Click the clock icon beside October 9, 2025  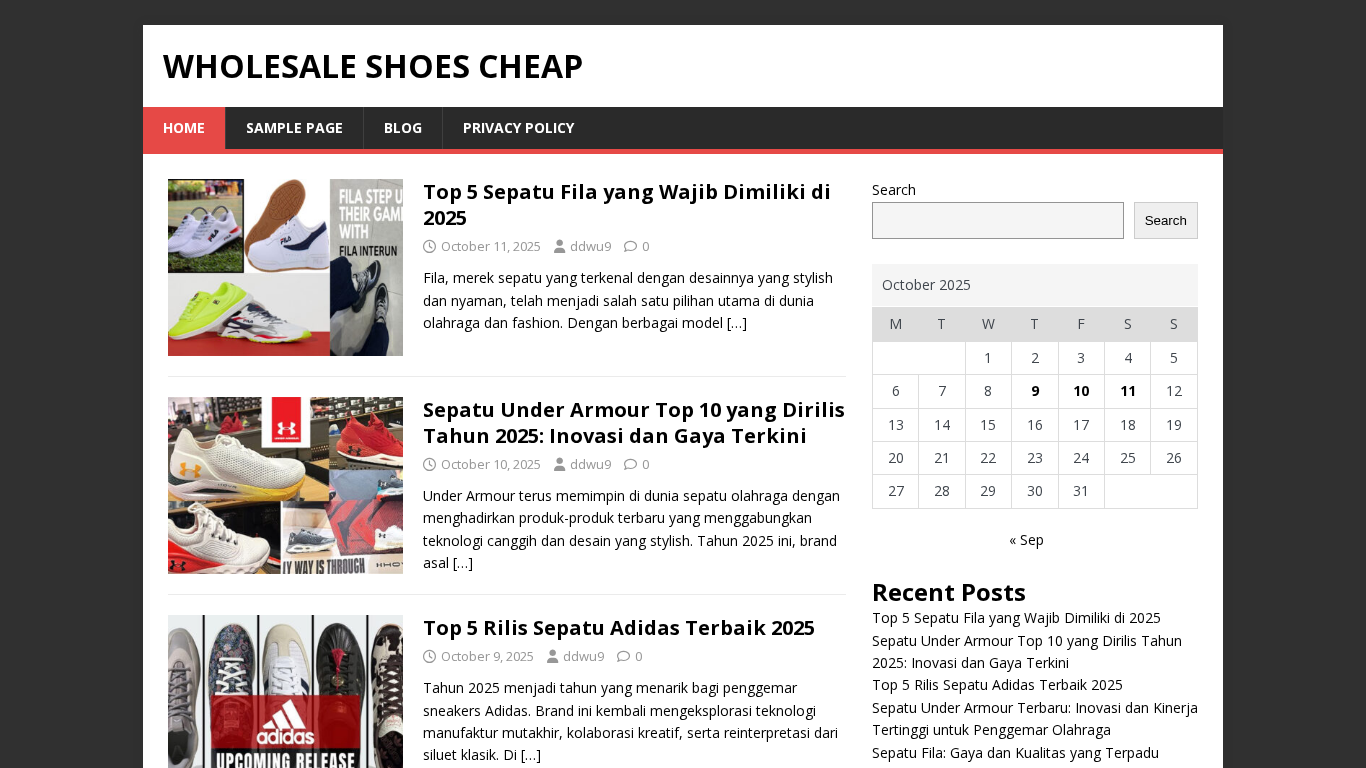coord(429,656)
